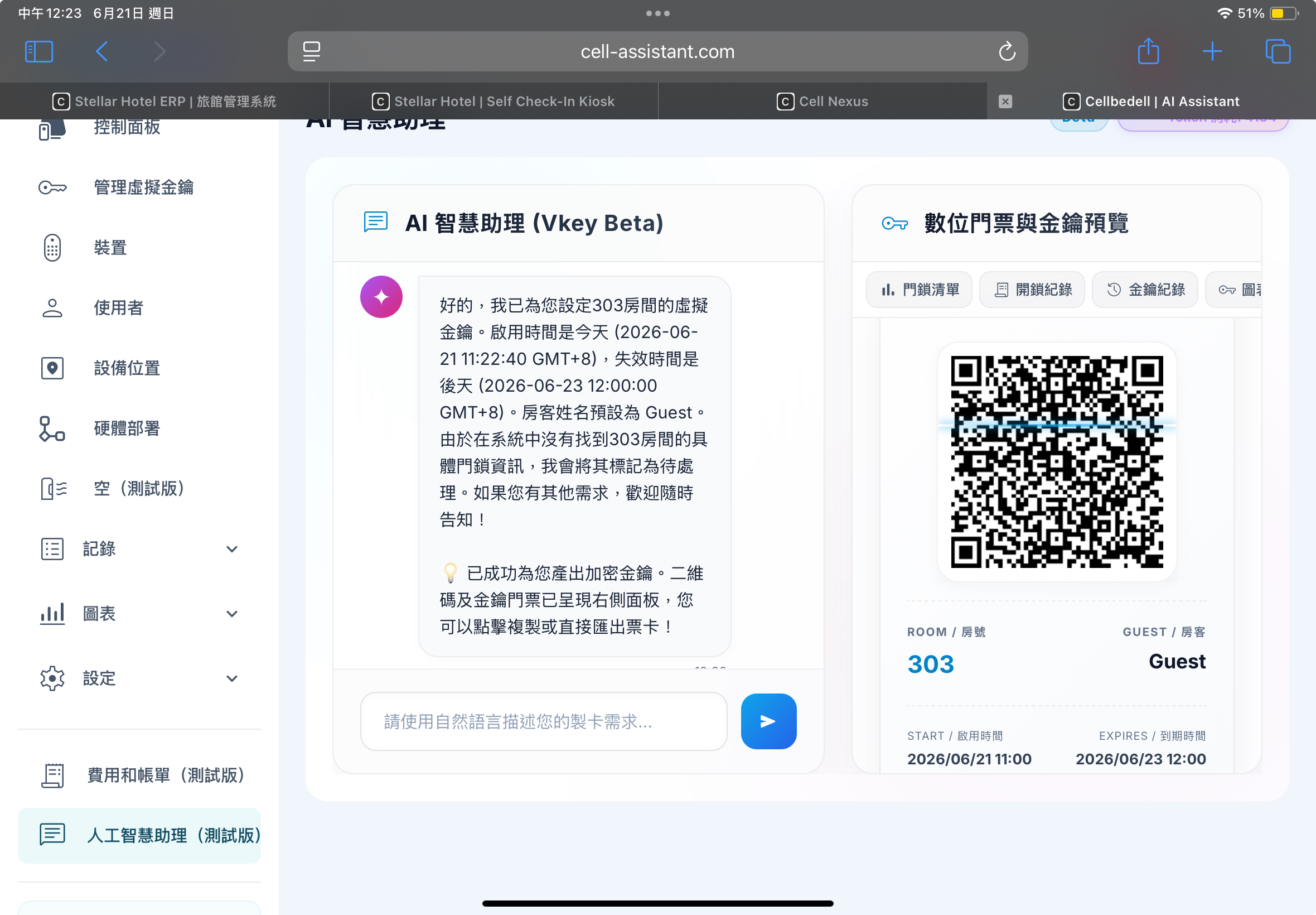Click the person icon beside 使用者
Viewport: 1316px width, 915px height.
52,308
